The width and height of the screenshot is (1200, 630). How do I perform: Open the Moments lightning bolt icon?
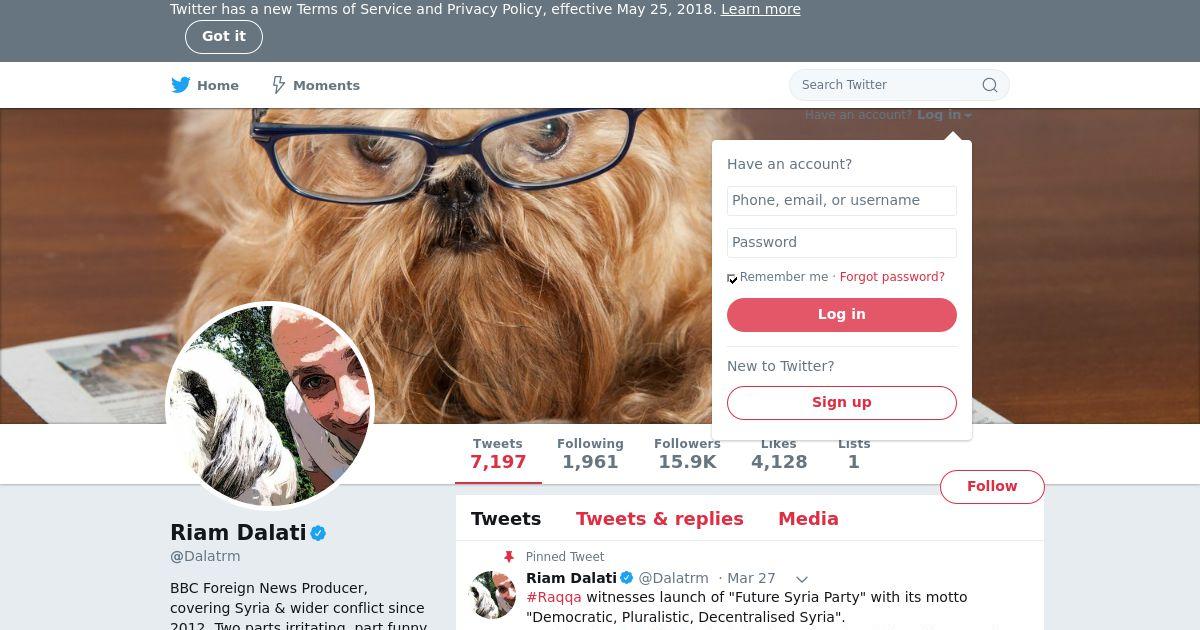[279, 85]
